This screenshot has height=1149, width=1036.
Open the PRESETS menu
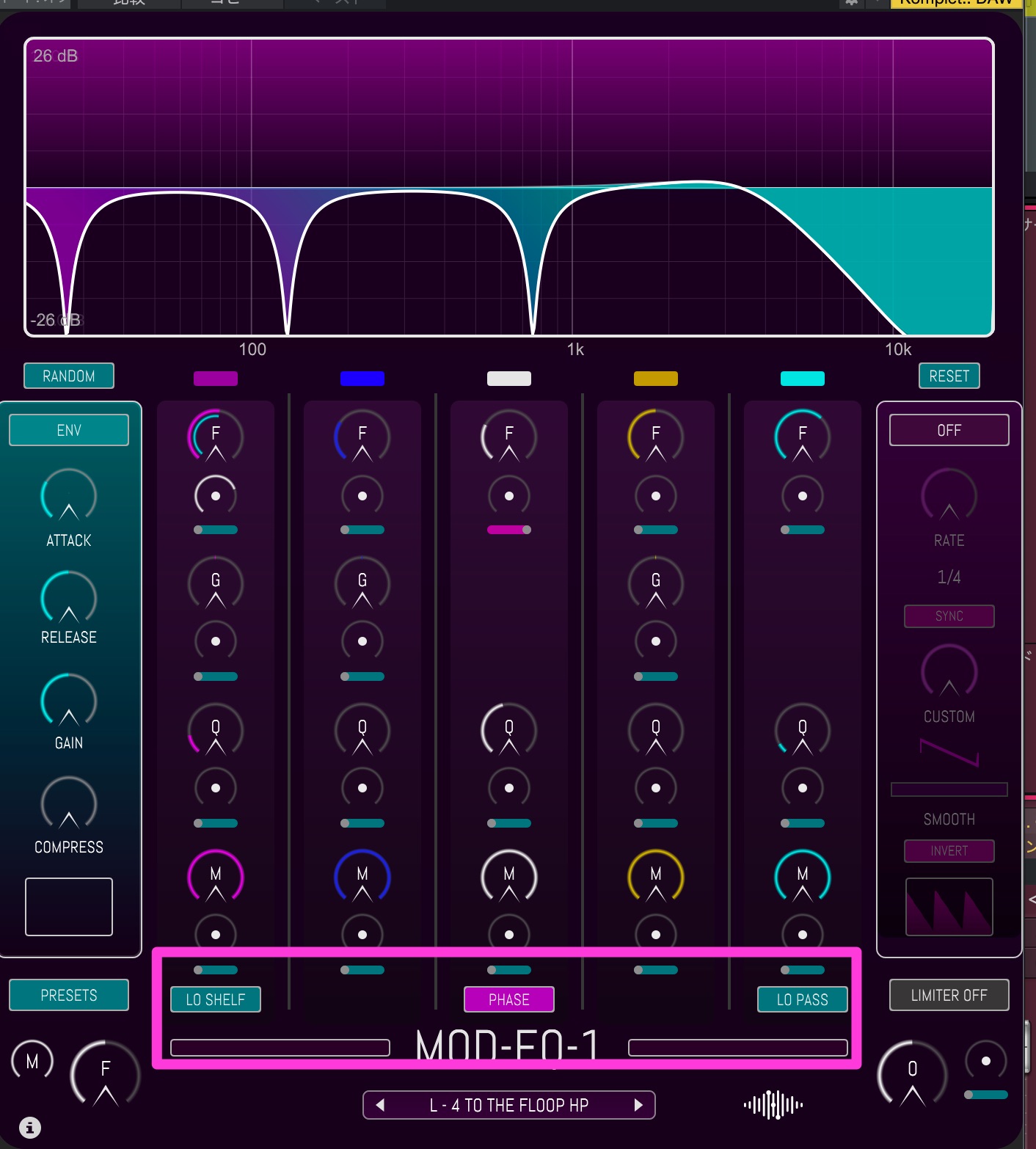[69, 995]
